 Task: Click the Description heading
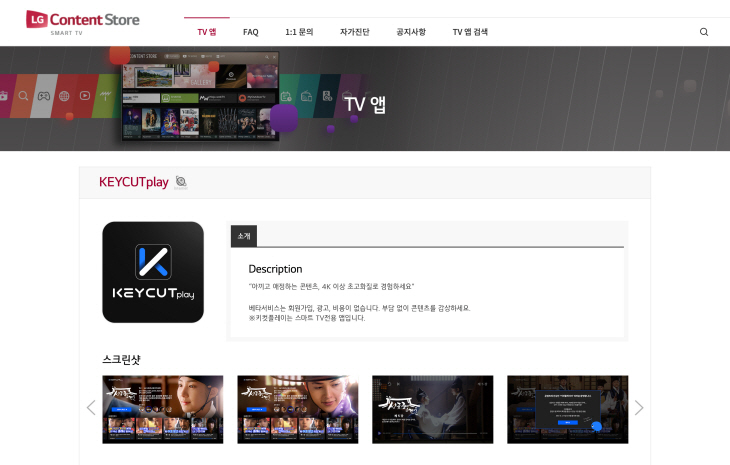point(275,269)
